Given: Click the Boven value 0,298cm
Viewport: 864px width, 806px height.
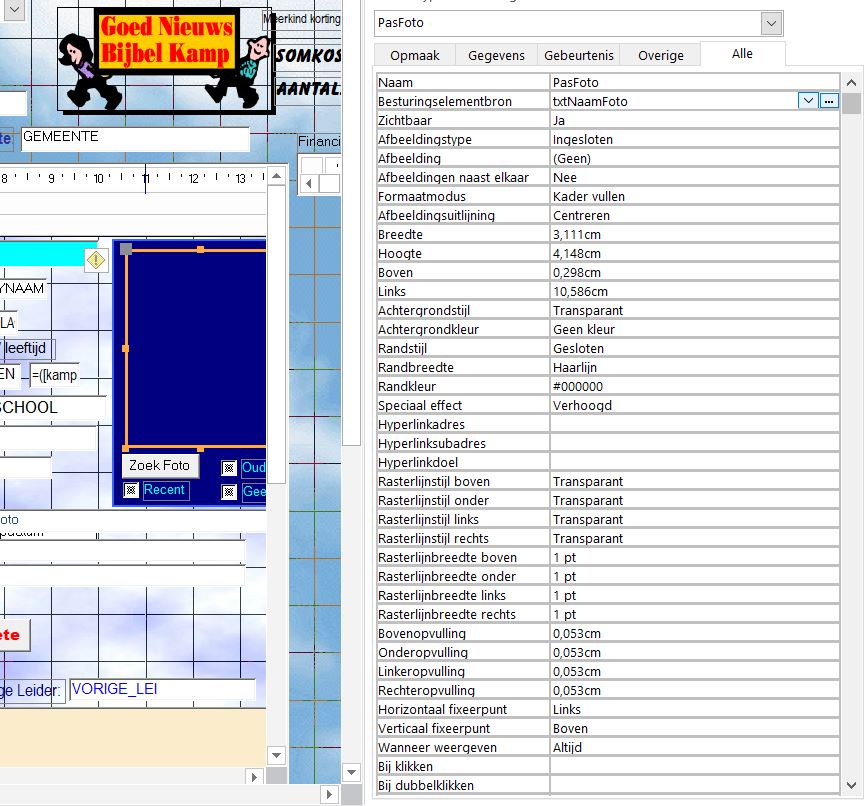Looking at the screenshot, I should click(694, 272).
